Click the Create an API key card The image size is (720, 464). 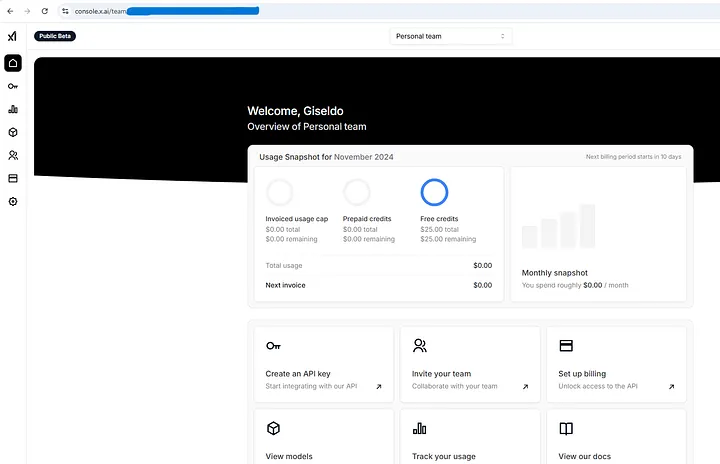[x=324, y=364]
